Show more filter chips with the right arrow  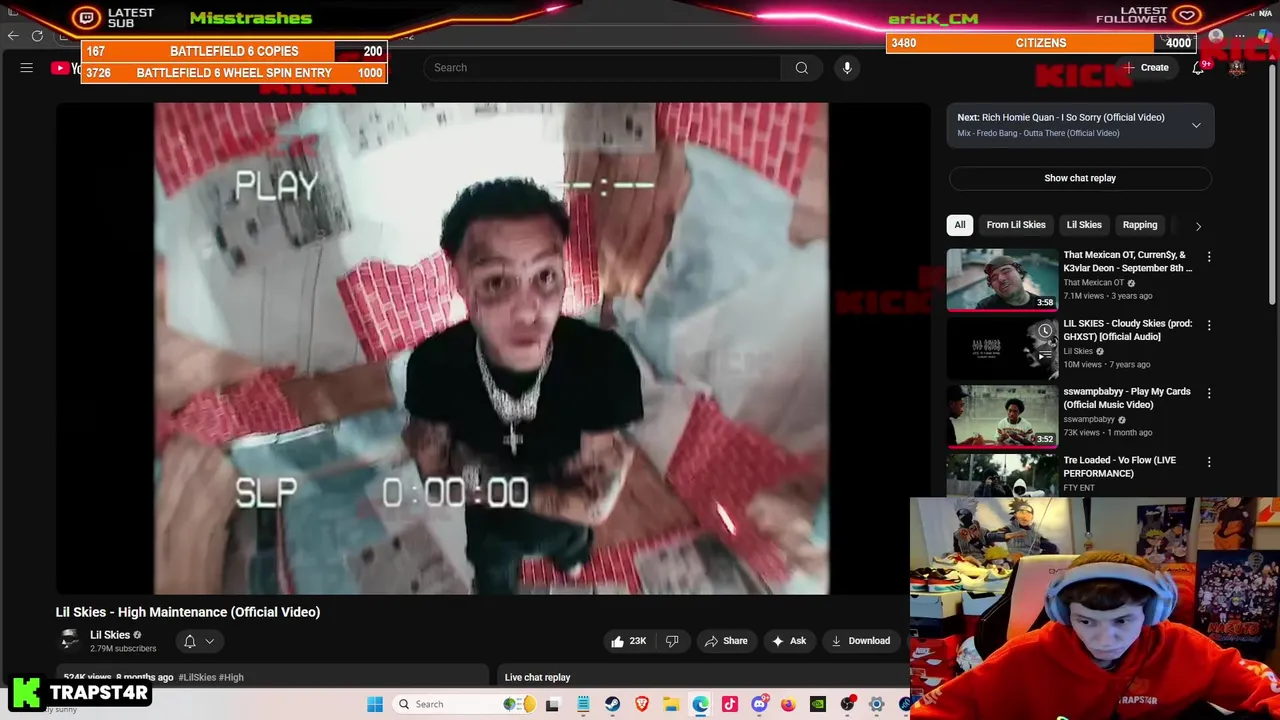pos(1198,226)
